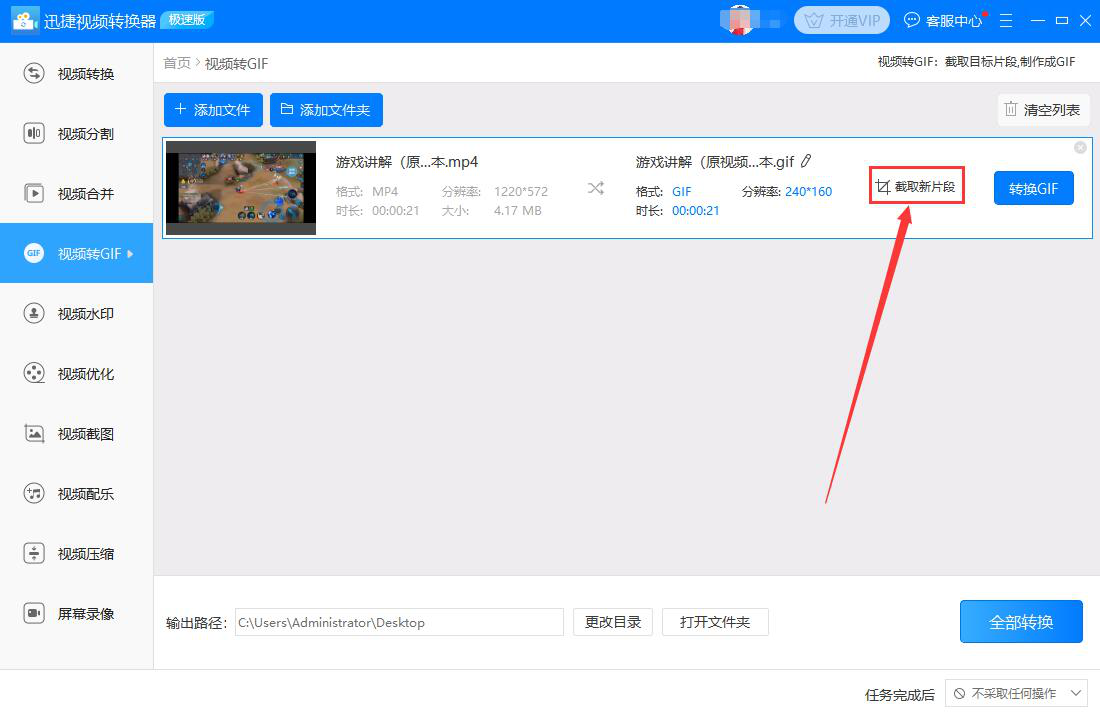Minimize the application window
This screenshot has width=1100, height=718.
coord(1038,20)
